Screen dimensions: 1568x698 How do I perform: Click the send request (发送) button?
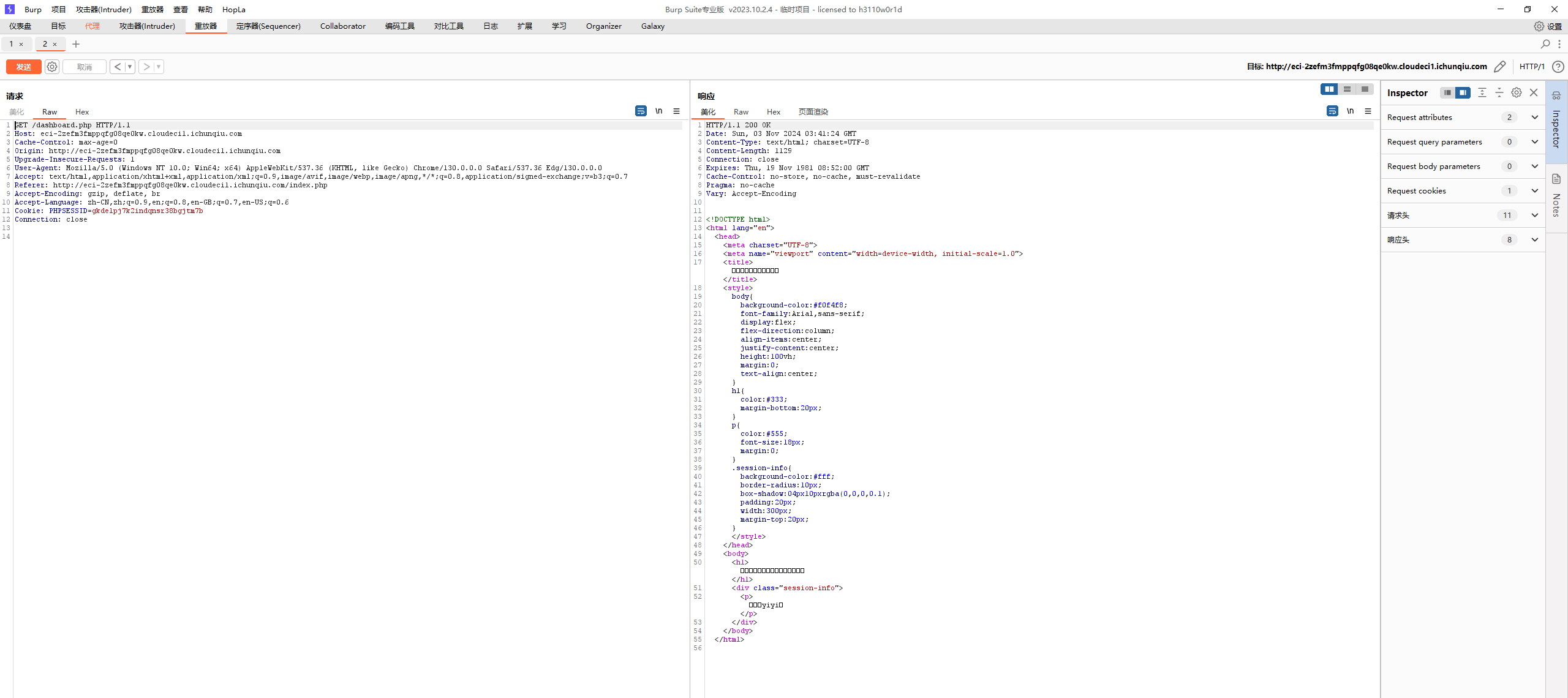click(x=24, y=67)
